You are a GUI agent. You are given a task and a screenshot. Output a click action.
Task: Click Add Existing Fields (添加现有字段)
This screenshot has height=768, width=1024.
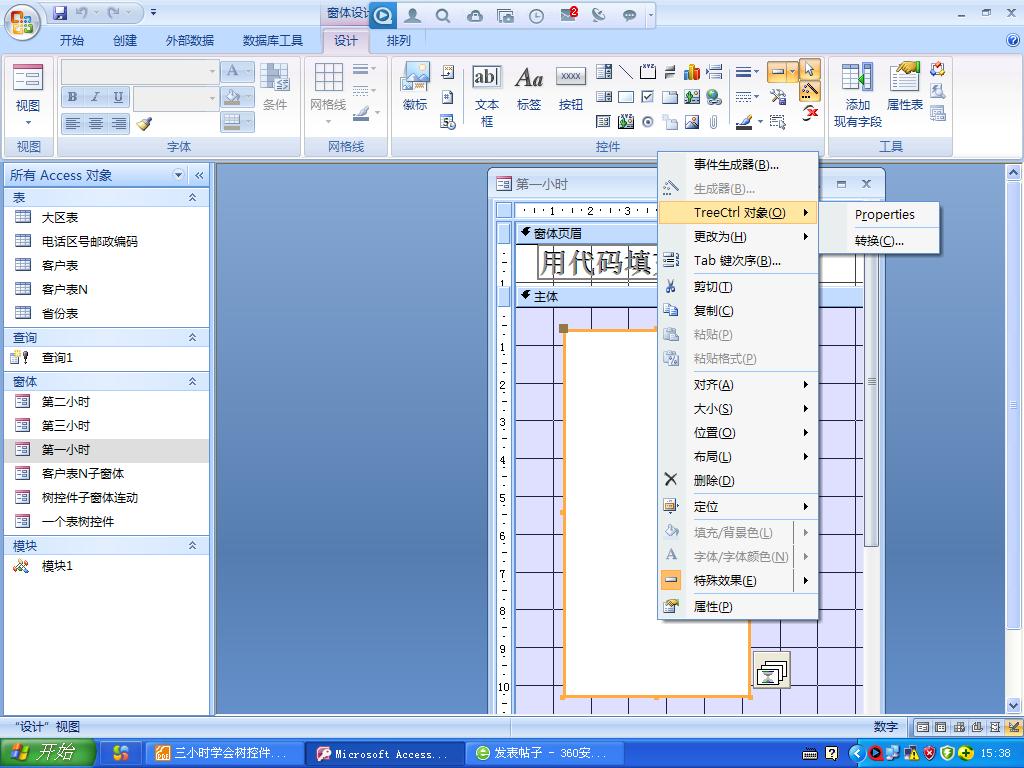click(857, 96)
